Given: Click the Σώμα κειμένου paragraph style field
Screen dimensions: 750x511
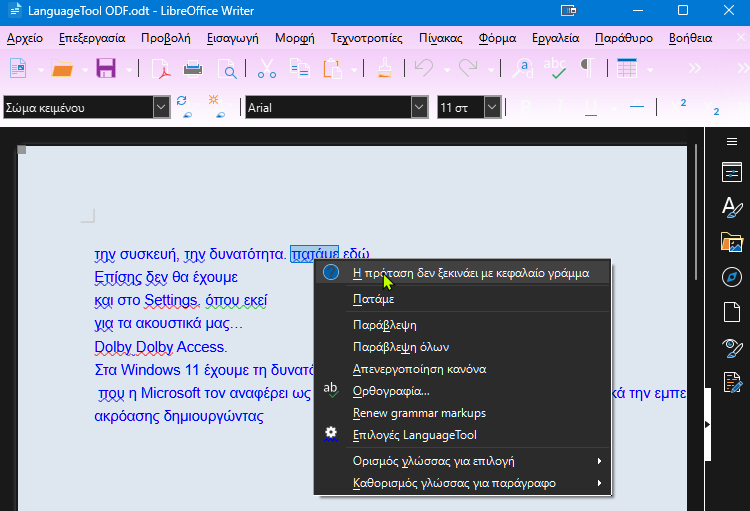Looking at the screenshot, I should [78, 107].
